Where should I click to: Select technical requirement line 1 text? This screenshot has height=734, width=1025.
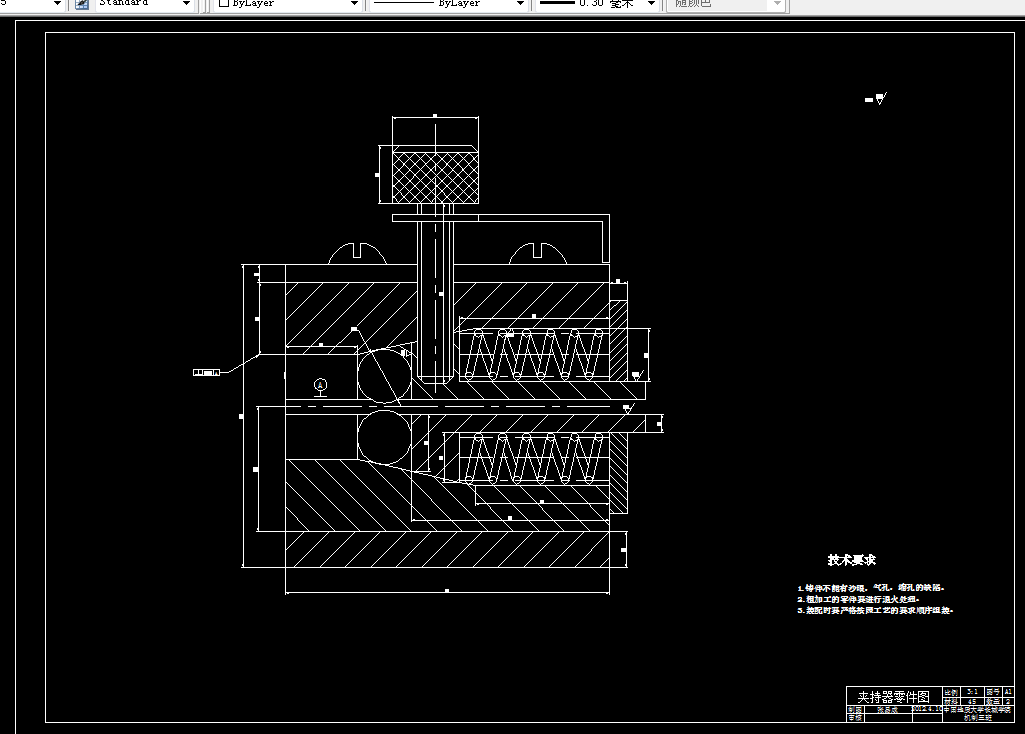(x=871, y=588)
